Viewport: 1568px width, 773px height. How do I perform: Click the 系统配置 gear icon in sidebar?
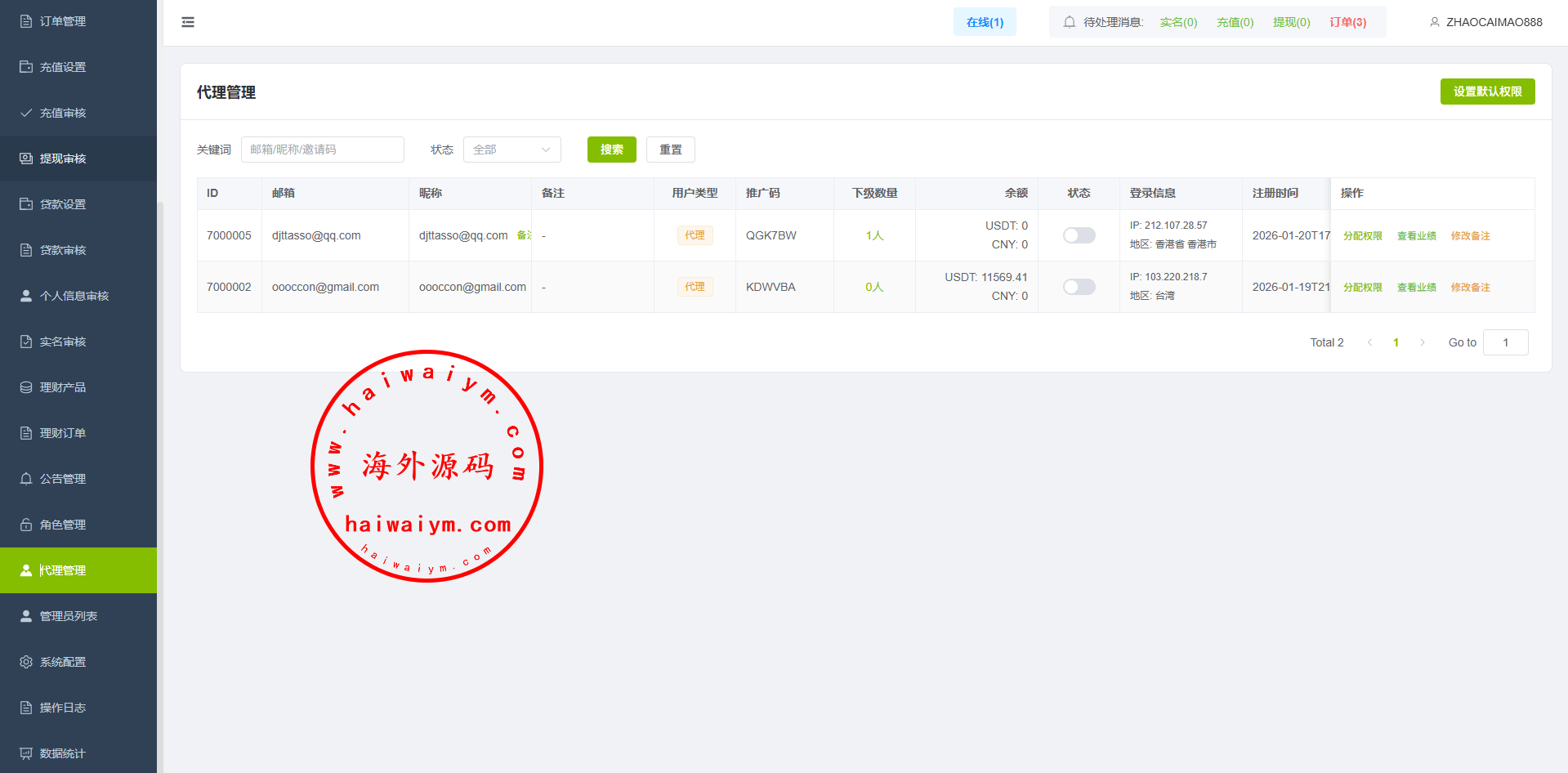click(x=26, y=662)
